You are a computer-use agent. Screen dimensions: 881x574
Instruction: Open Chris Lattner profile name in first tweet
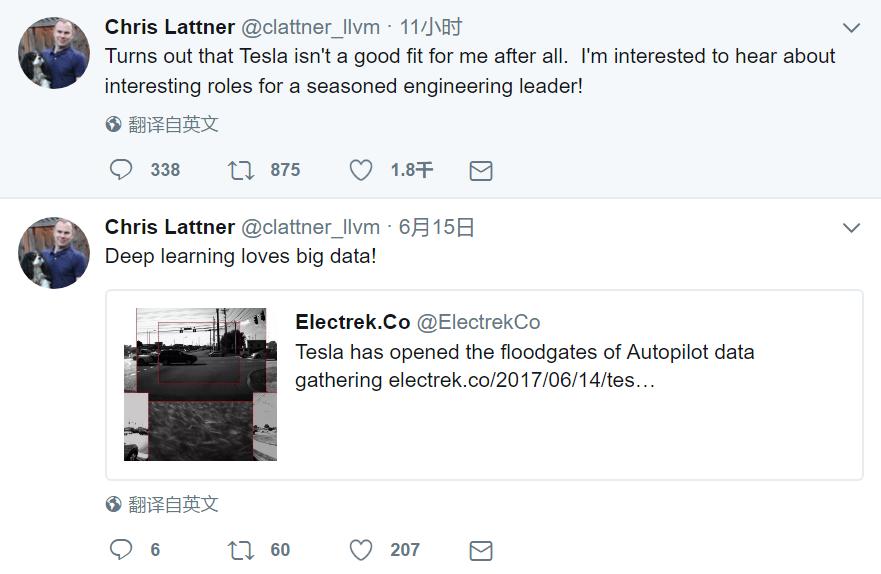[x=170, y=27]
